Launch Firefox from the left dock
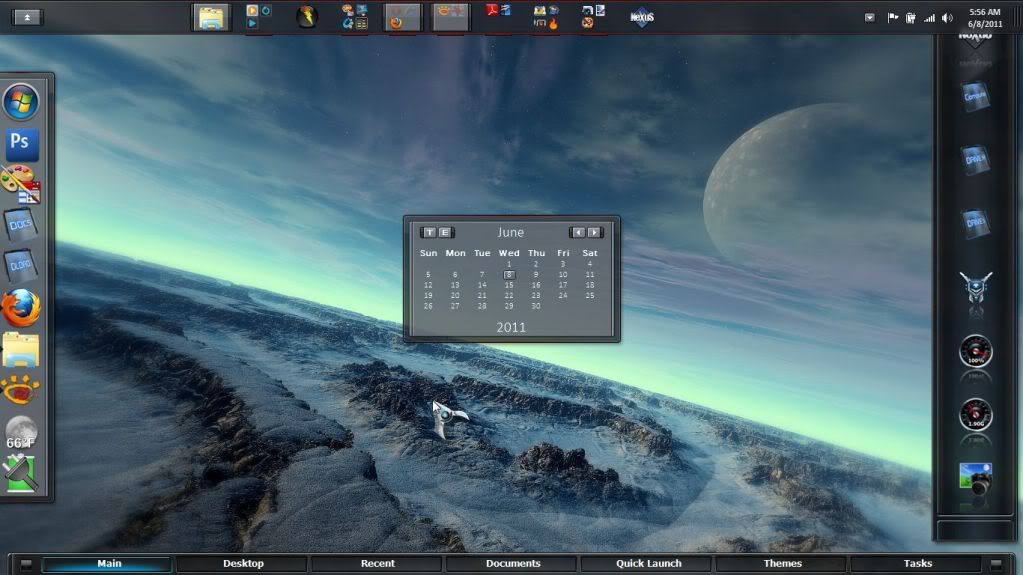Viewport: 1023px width, 575px height. pos(21,307)
